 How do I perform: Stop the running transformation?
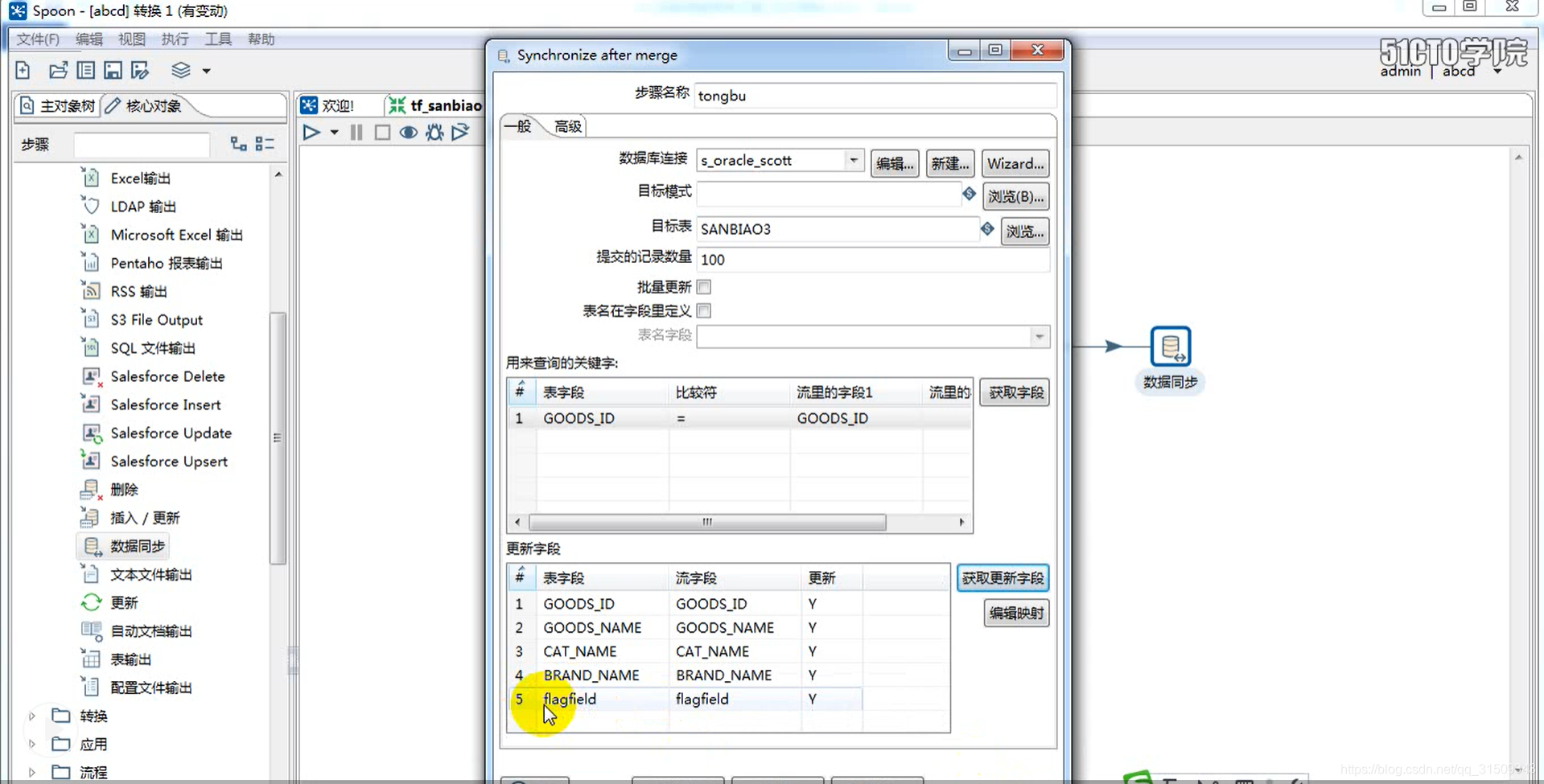(382, 133)
